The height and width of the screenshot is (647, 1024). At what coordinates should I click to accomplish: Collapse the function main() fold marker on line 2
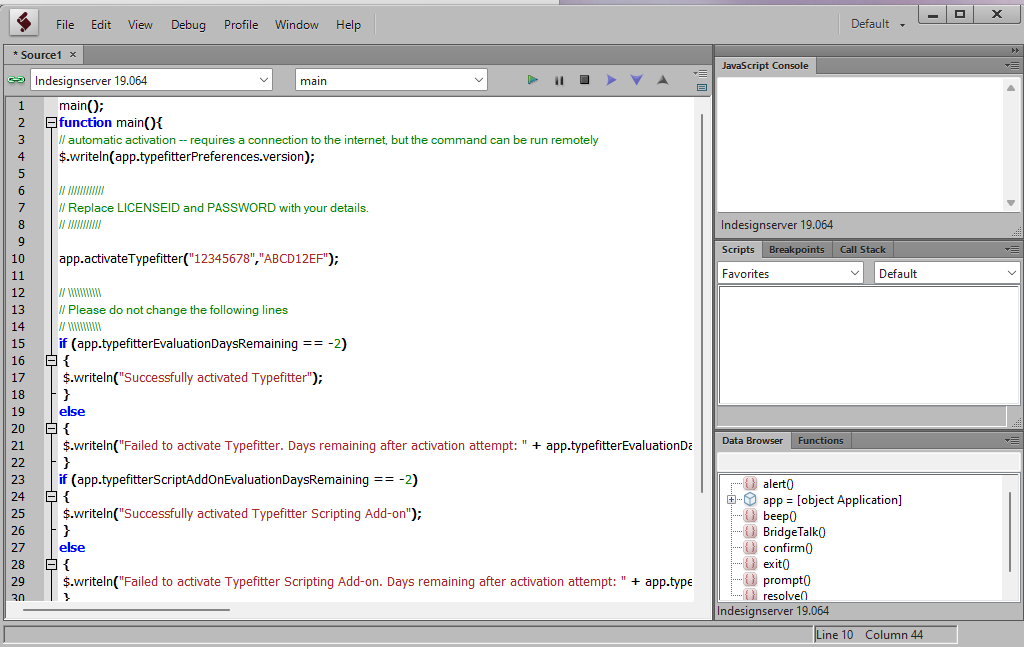click(51, 122)
